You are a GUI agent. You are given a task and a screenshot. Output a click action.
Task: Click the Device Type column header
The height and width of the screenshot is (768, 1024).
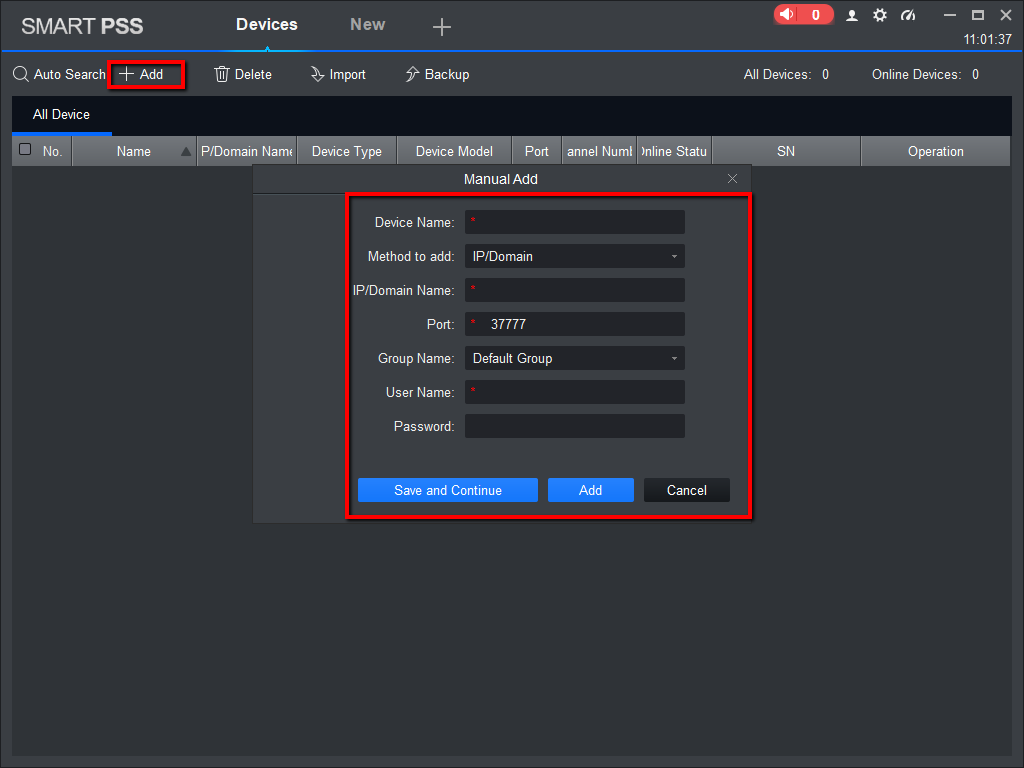click(x=347, y=152)
